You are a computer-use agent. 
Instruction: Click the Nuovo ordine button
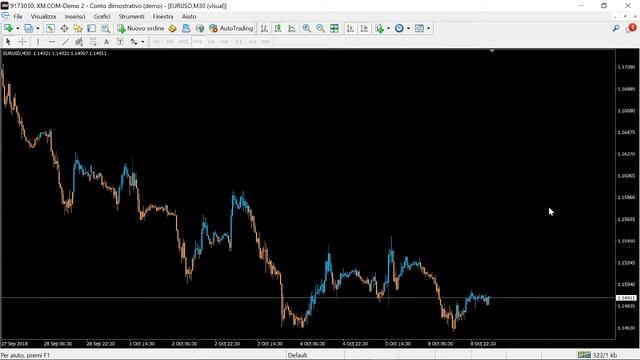(141, 28)
